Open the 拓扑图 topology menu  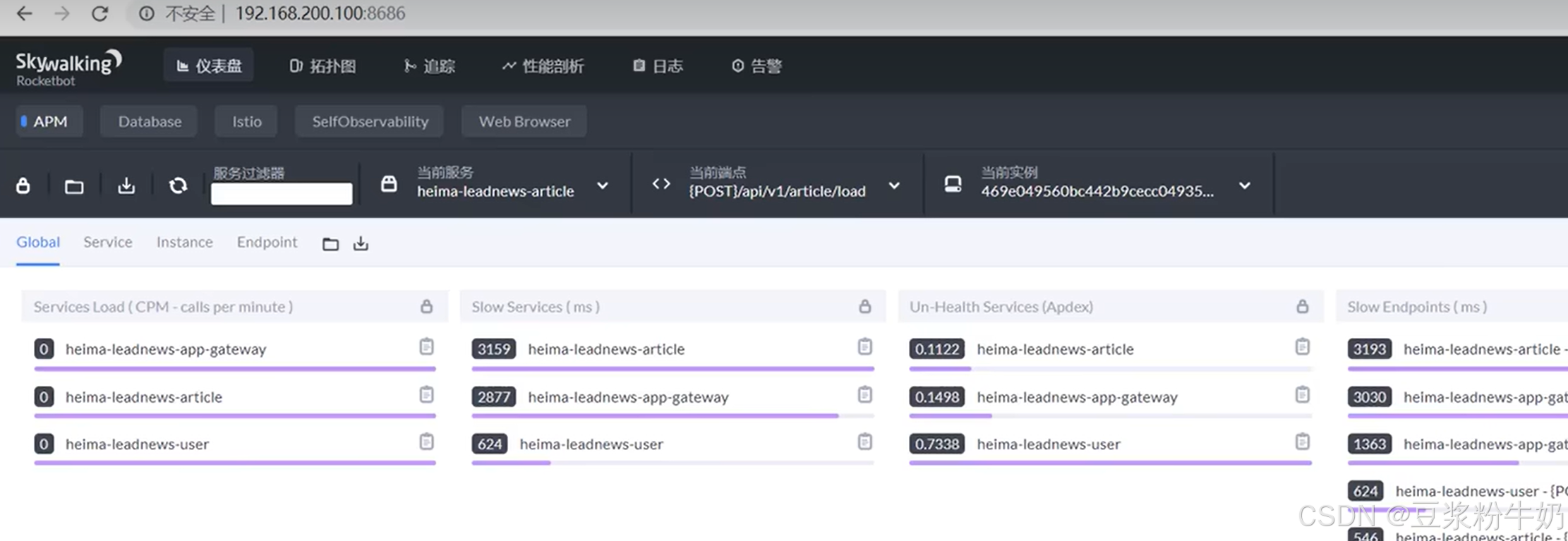pyautogui.click(x=322, y=66)
